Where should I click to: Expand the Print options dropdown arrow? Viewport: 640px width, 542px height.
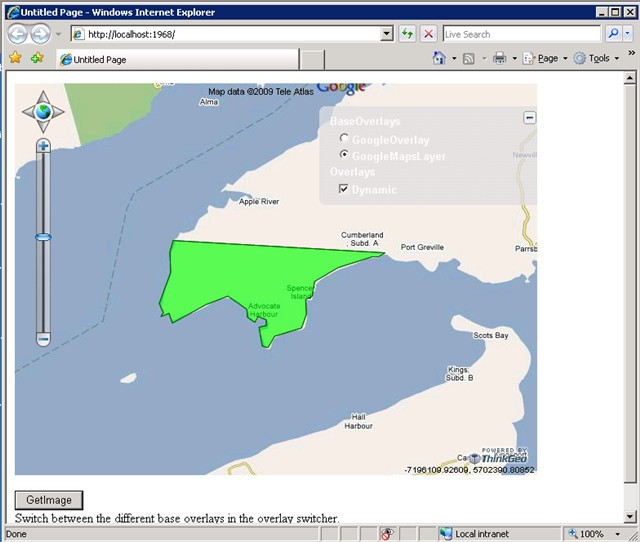click(x=514, y=59)
